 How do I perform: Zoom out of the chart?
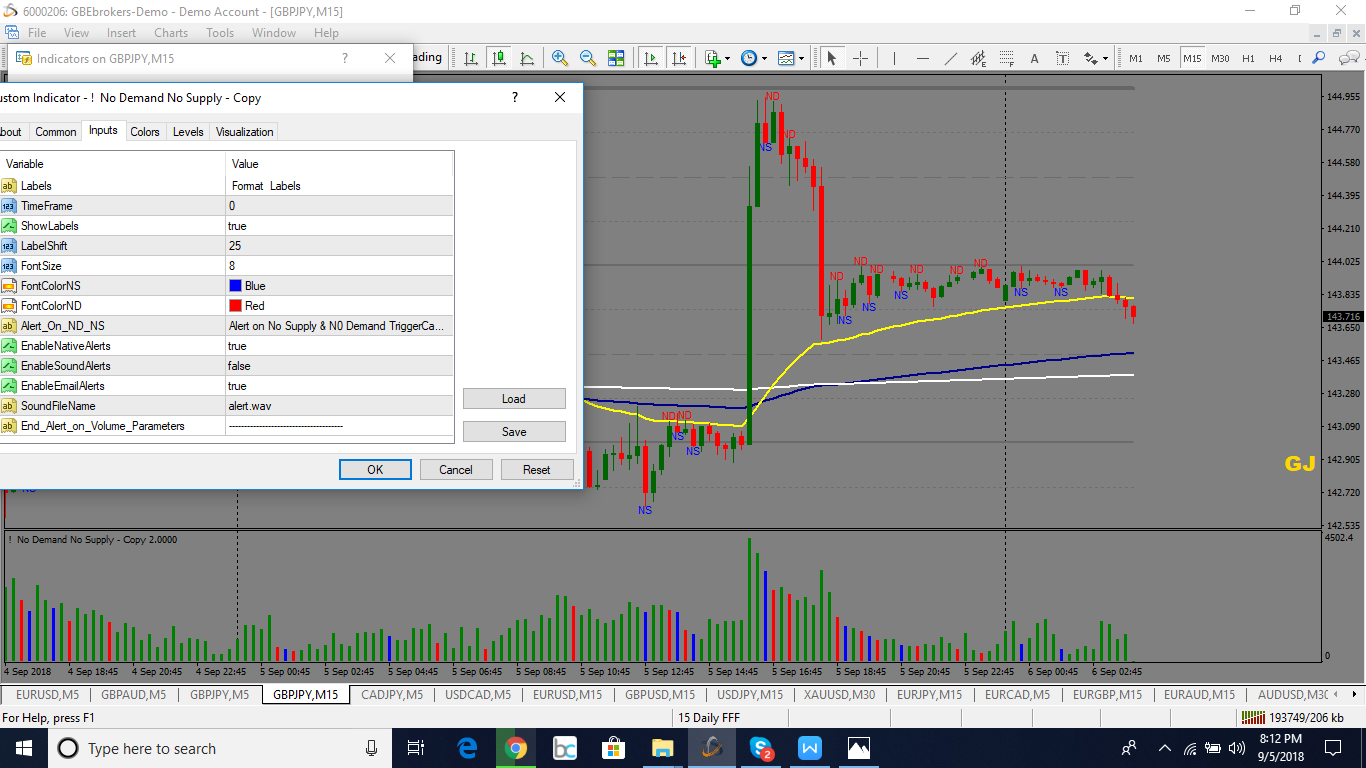pos(588,58)
